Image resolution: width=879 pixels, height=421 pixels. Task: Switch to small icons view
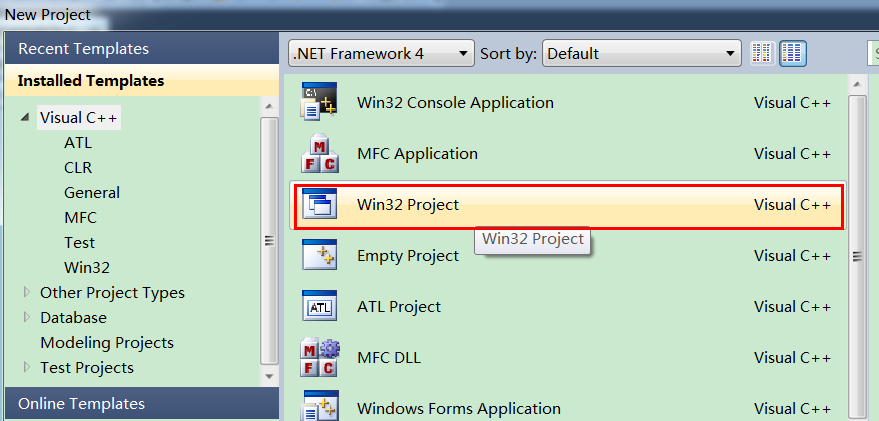[762, 54]
